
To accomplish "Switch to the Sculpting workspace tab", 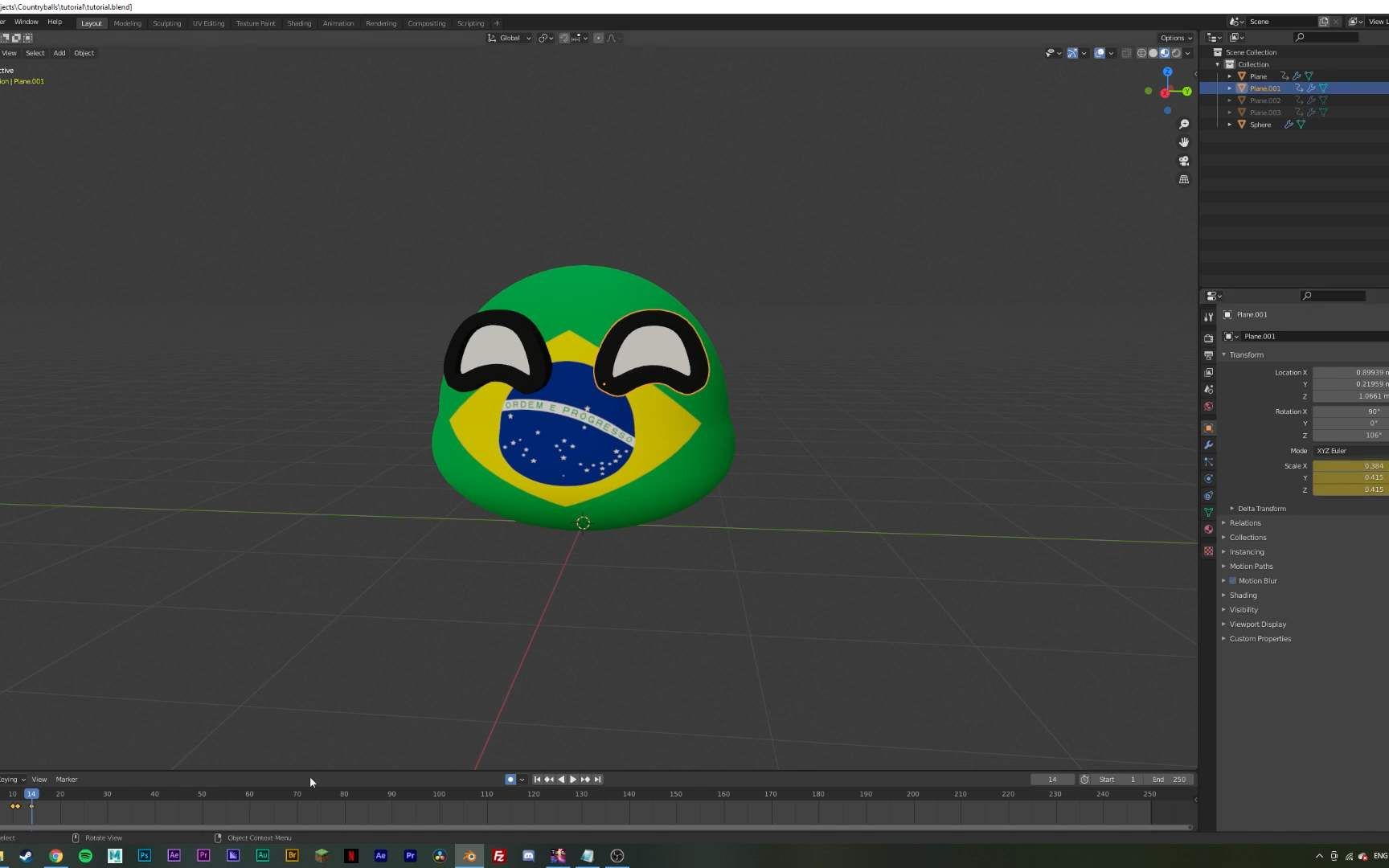I will [x=167, y=23].
